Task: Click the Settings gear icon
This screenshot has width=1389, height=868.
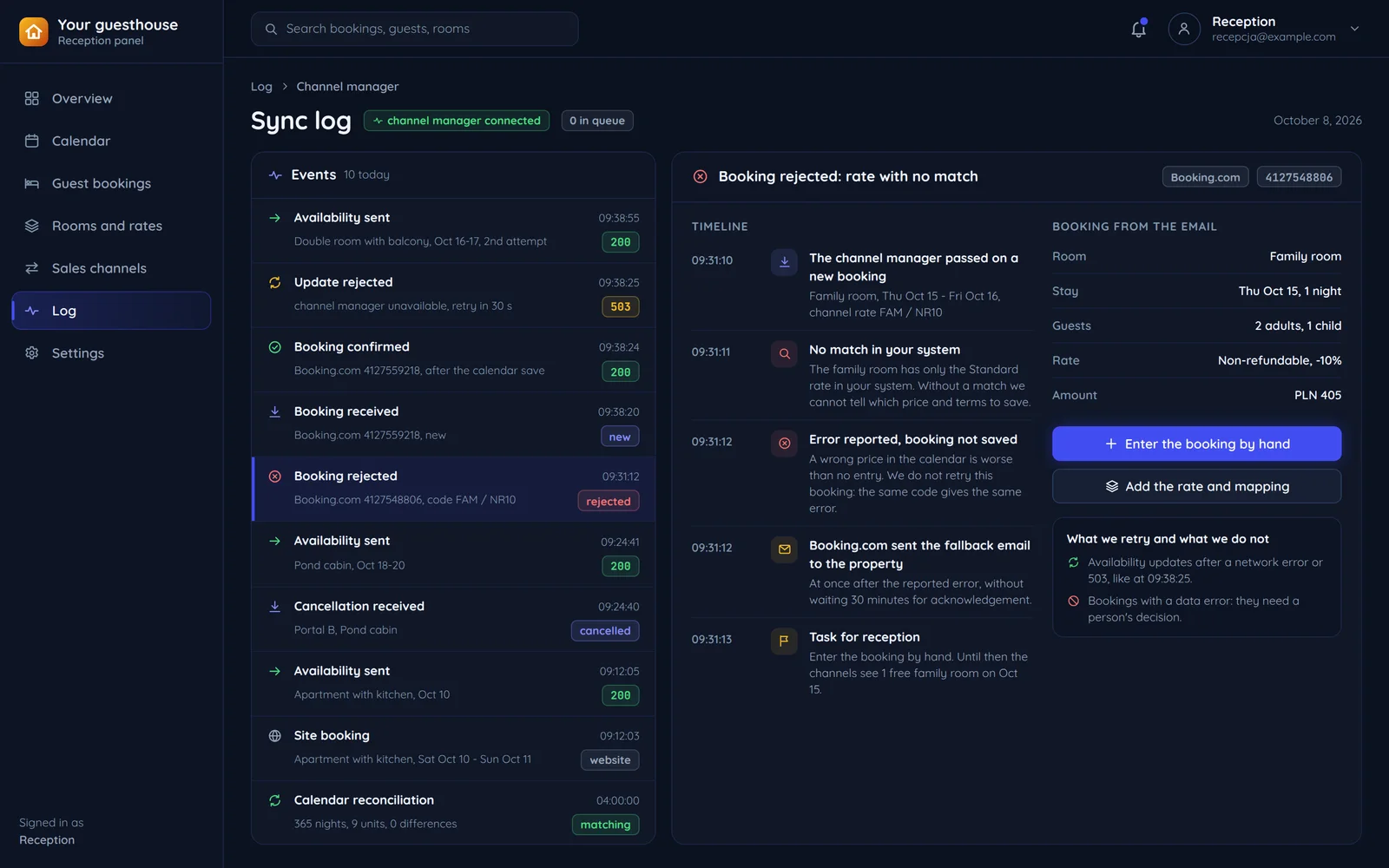Action: coord(32,353)
